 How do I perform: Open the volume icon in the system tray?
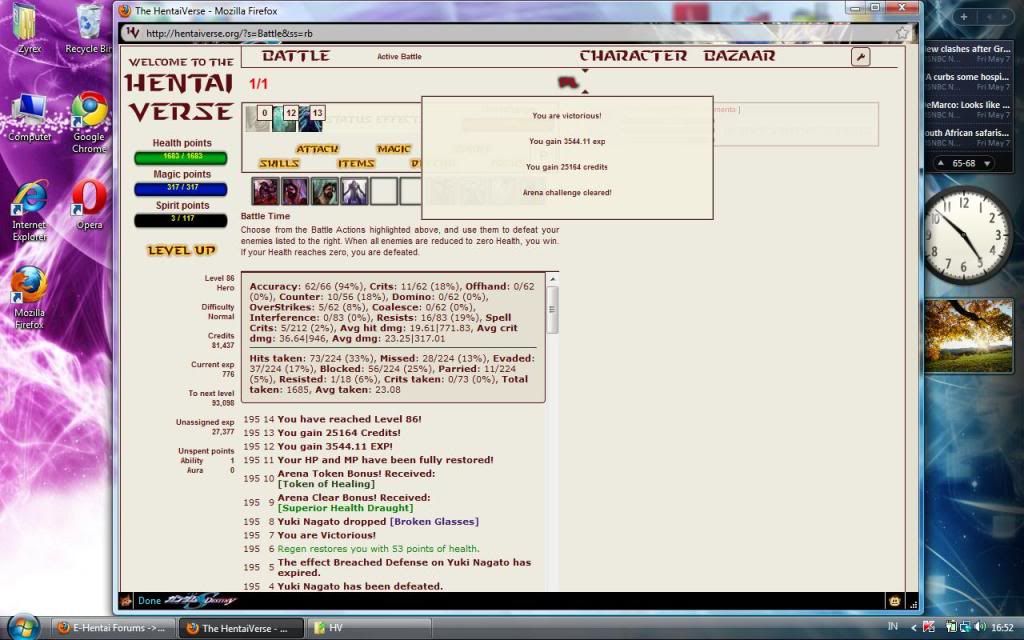(x=979, y=628)
